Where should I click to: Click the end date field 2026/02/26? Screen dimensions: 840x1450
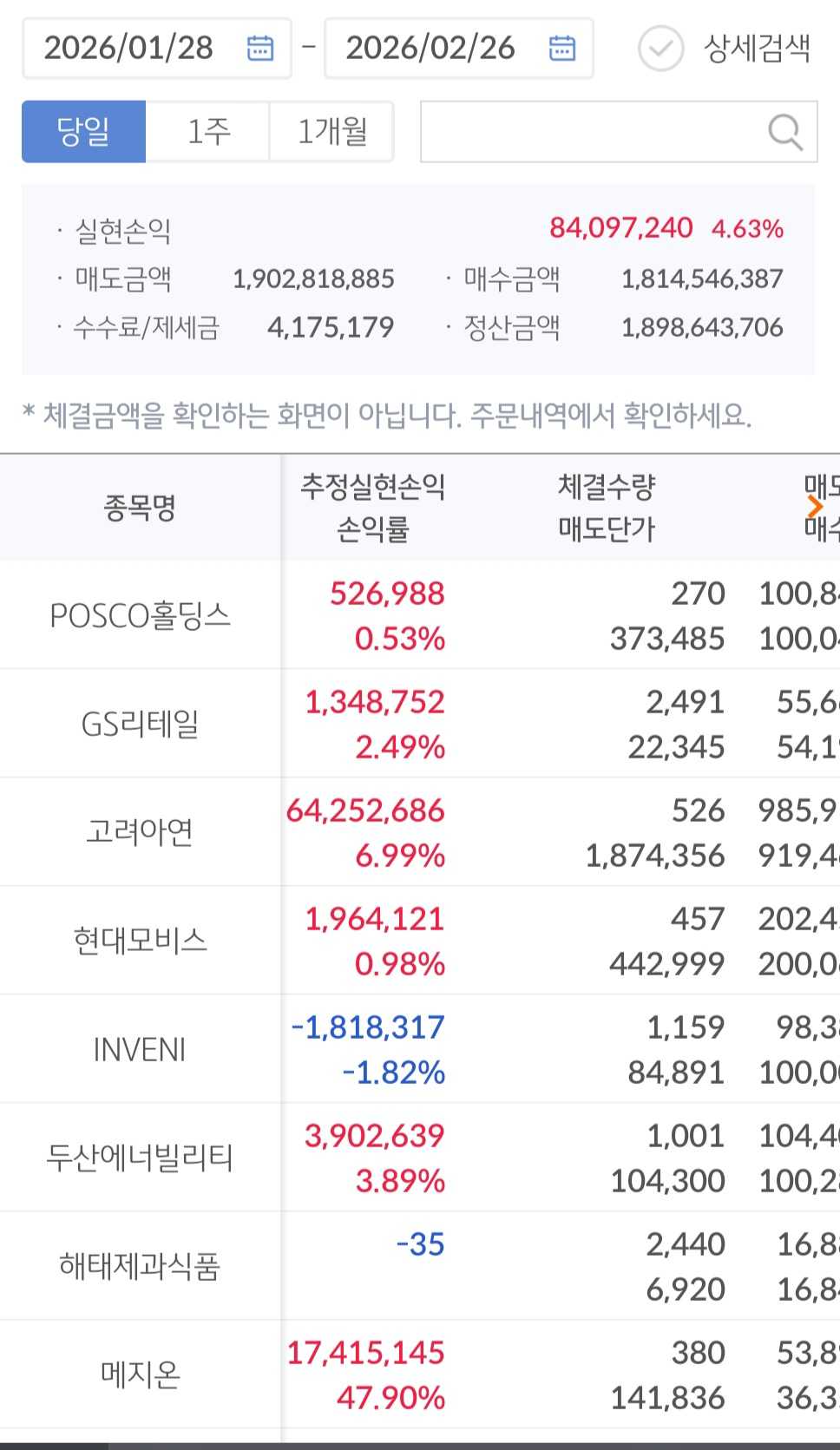pyautogui.click(x=430, y=48)
